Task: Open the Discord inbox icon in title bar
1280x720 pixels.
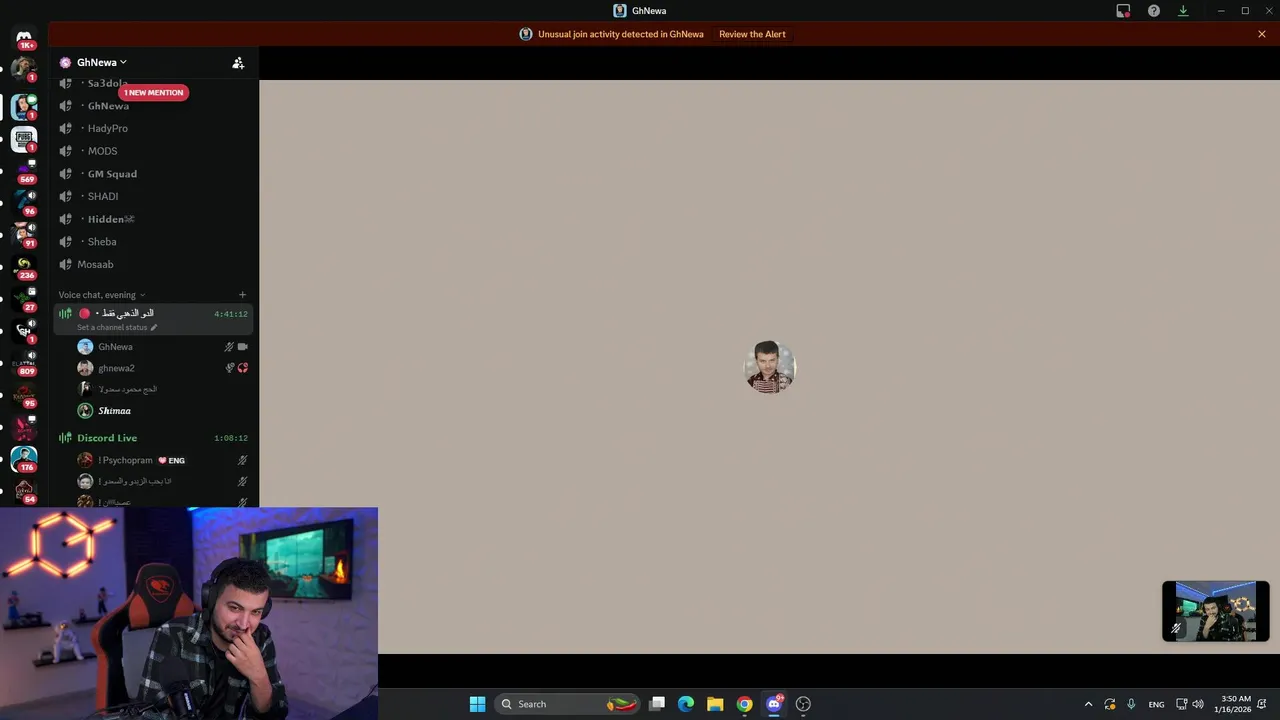Action: [x=1123, y=10]
